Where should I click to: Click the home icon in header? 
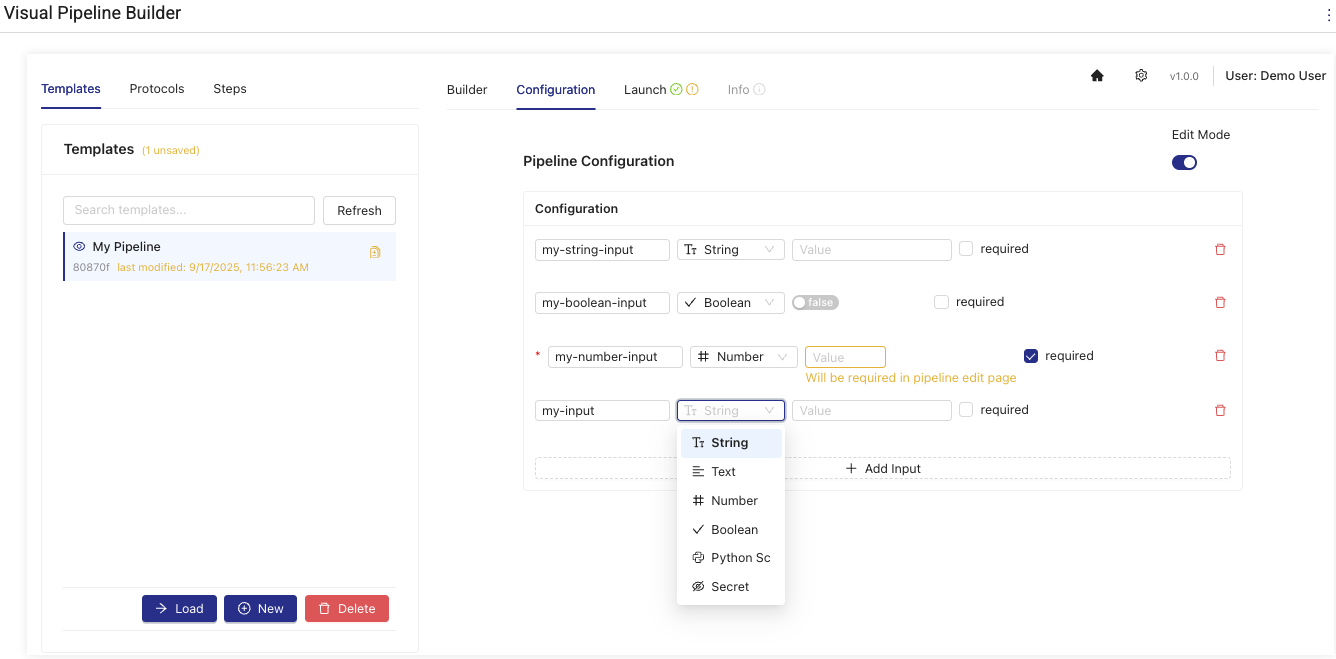coord(1097,76)
